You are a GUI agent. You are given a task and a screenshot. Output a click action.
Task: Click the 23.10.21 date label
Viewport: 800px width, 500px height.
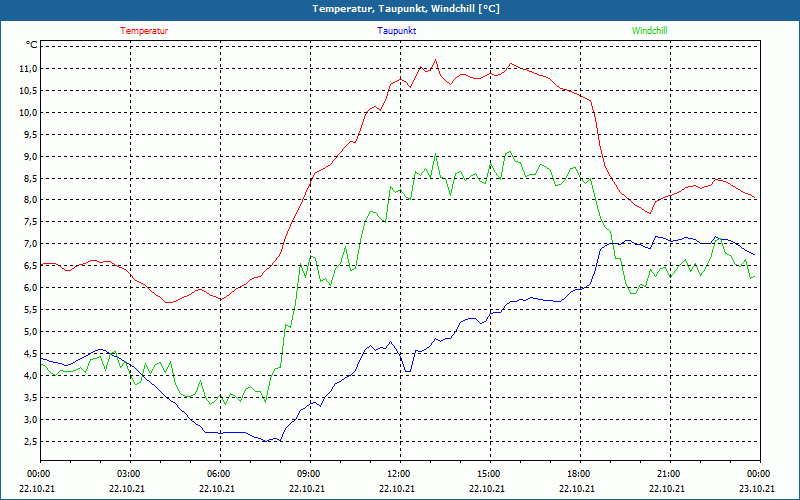click(x=757, y=488)
